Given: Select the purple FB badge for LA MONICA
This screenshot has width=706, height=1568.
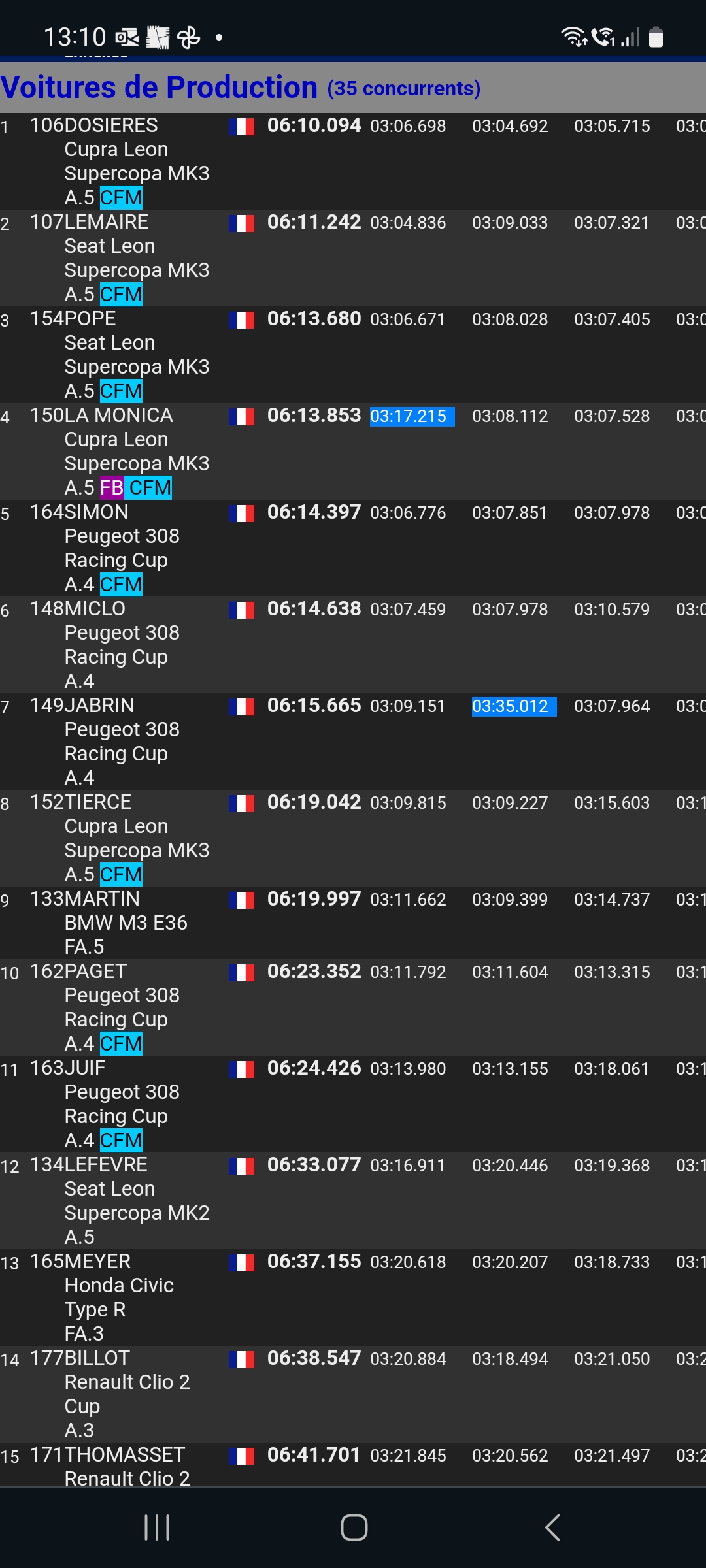Looking at the screenshot, I should [112, 487].
